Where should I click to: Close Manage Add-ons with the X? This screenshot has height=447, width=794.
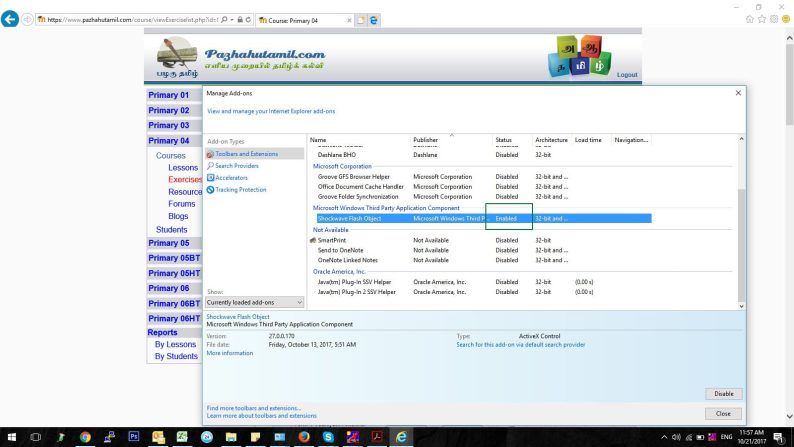click(x=738, y=93)
